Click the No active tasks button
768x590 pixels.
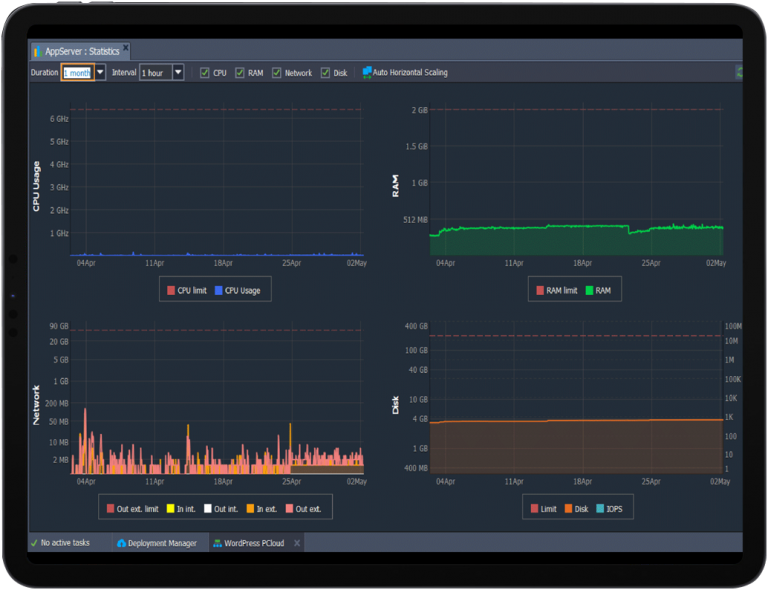click(67, 543)
